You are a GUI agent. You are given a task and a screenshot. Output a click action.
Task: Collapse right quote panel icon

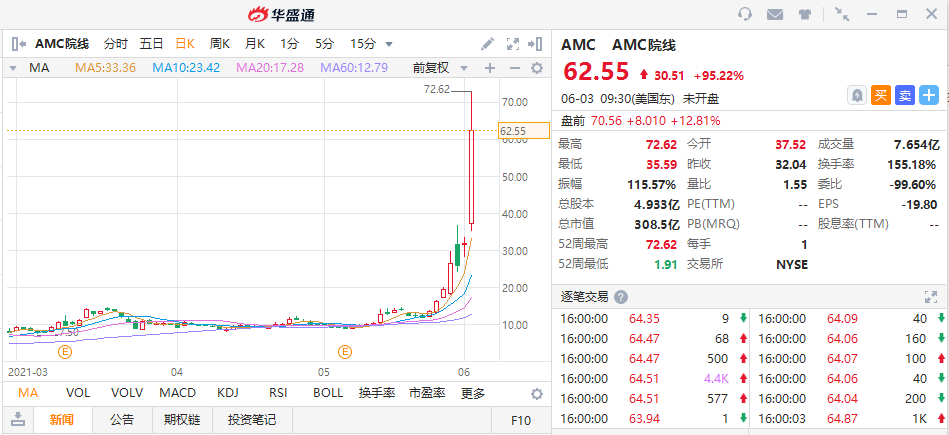tap(534, 44)
